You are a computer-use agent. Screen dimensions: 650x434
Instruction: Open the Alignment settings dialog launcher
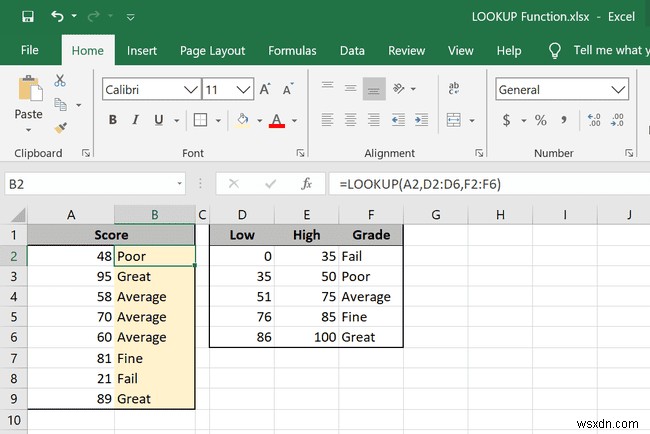(x=479, y=153)
